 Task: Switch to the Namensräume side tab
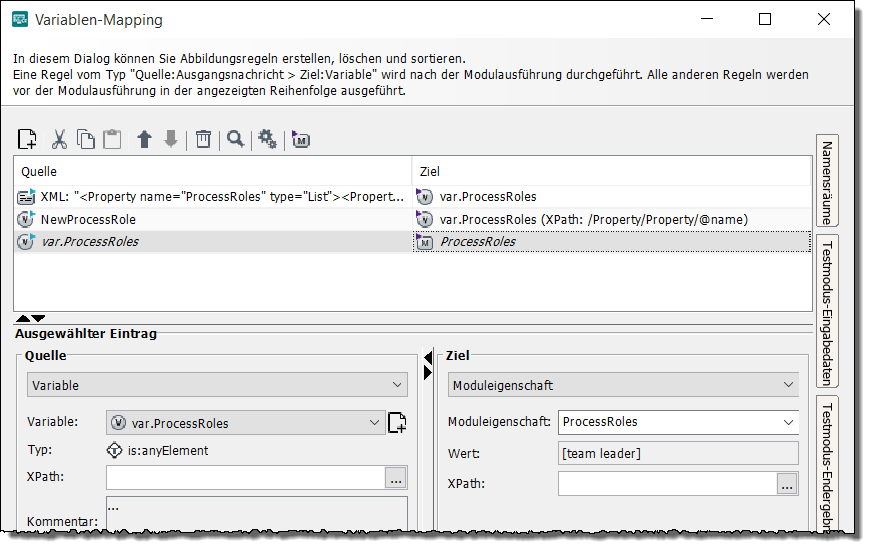click(x=827, y=181)
